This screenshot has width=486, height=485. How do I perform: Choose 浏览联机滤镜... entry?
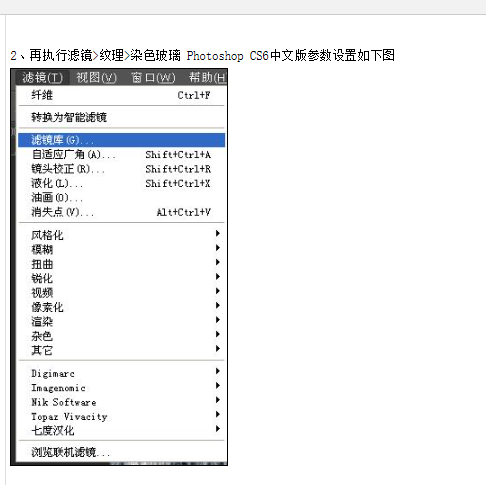[122, 452]
